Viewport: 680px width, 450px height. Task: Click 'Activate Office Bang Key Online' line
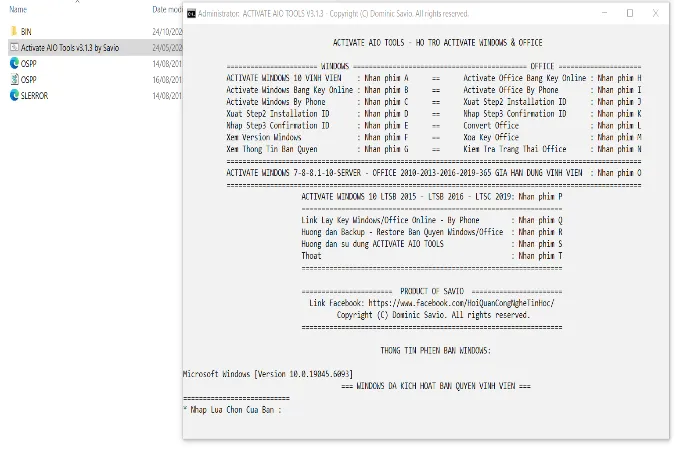552,78
